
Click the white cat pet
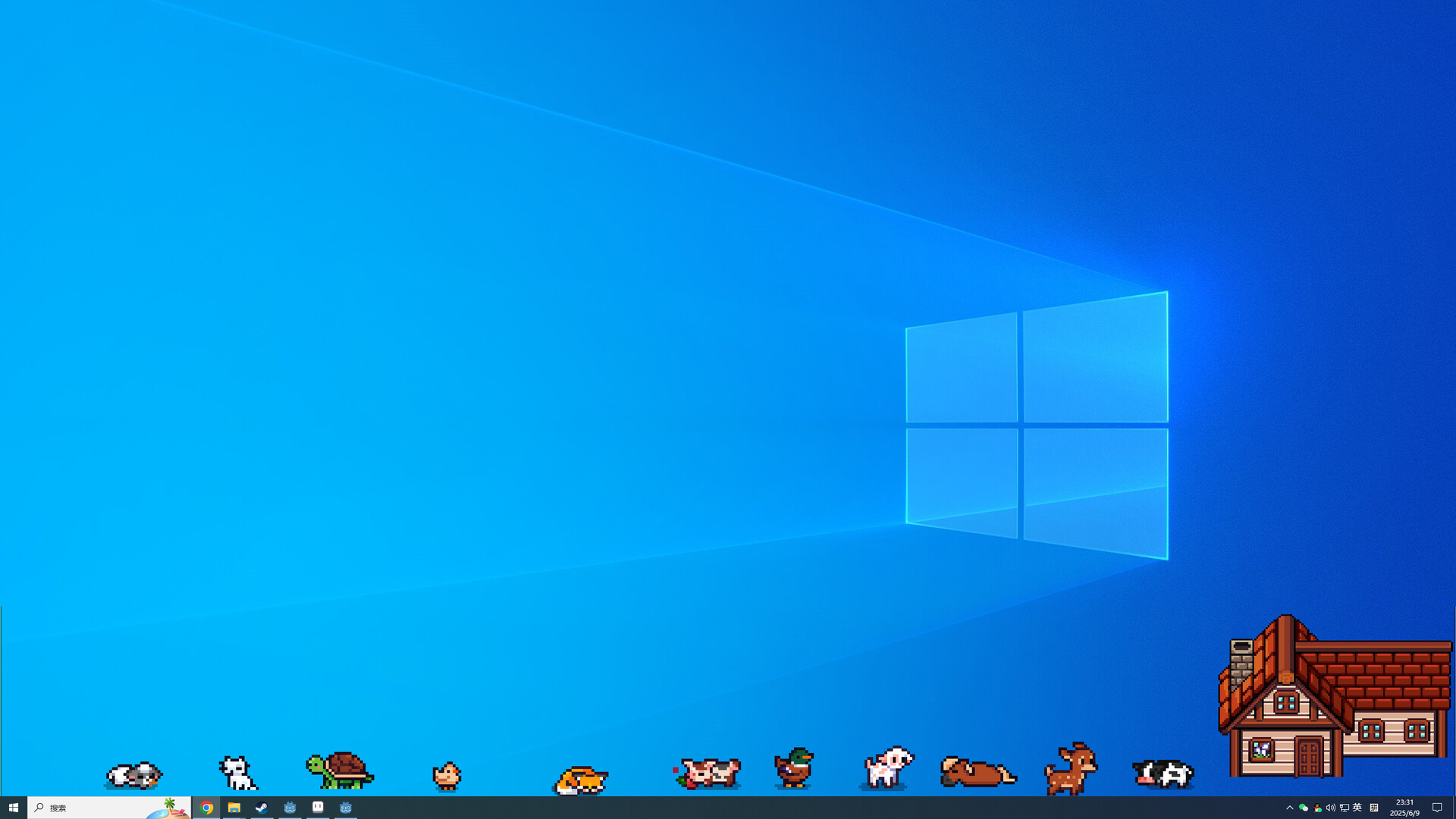coord(238,773)
